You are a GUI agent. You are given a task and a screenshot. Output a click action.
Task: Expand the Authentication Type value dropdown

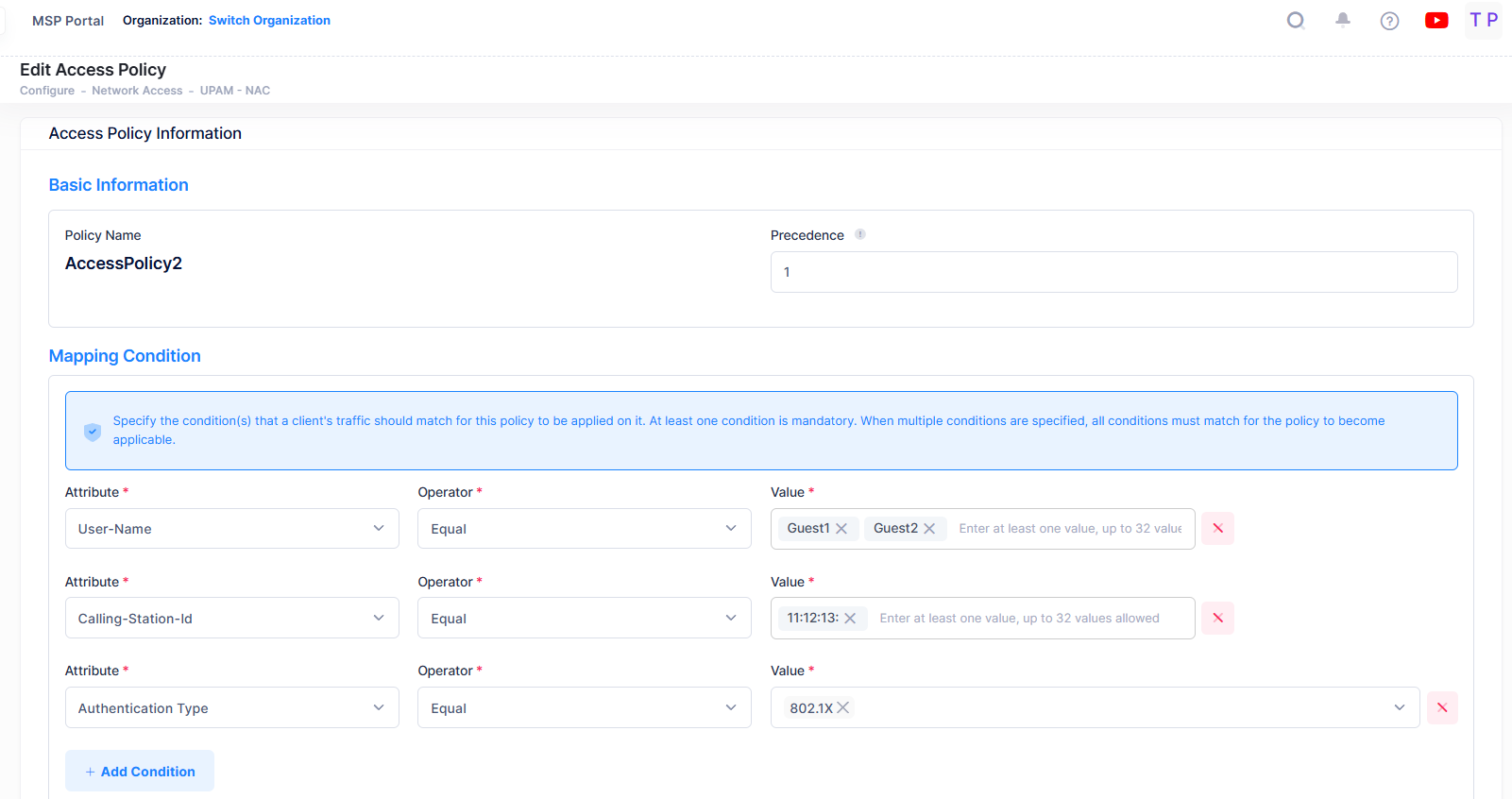[1399, 707]
